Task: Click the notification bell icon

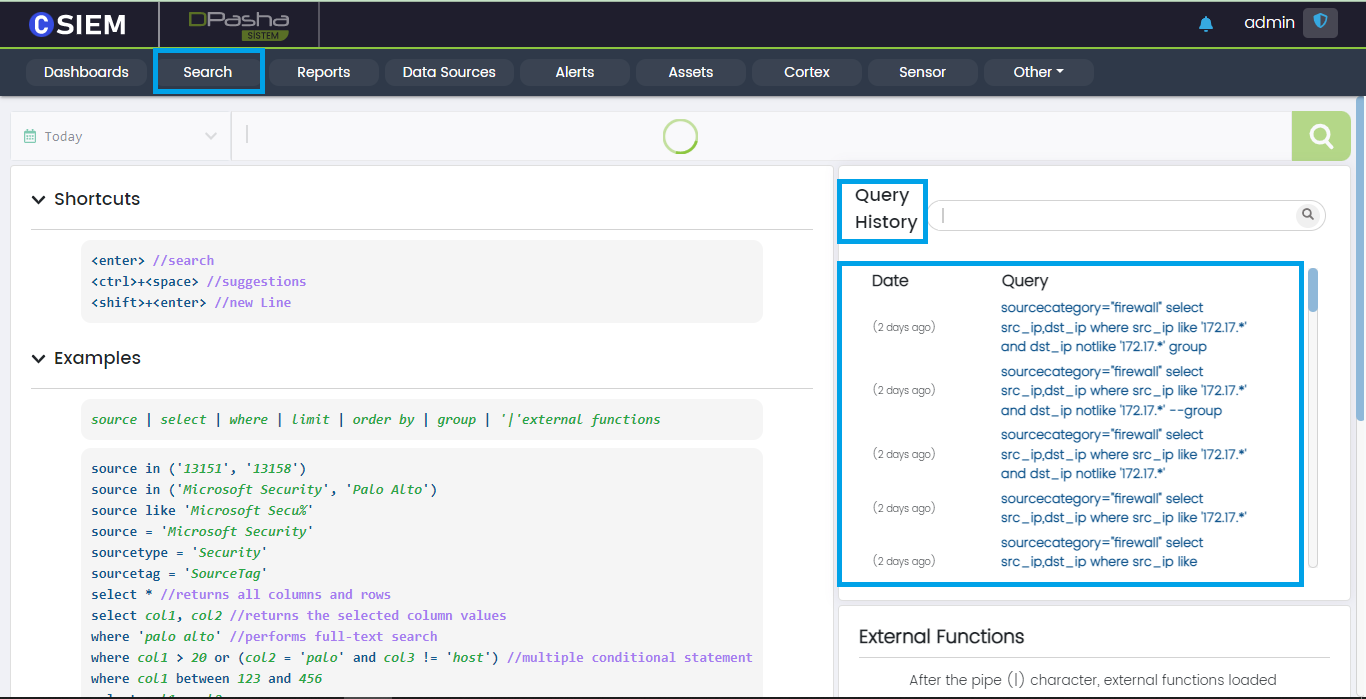Action: [x=1205, y=24]
